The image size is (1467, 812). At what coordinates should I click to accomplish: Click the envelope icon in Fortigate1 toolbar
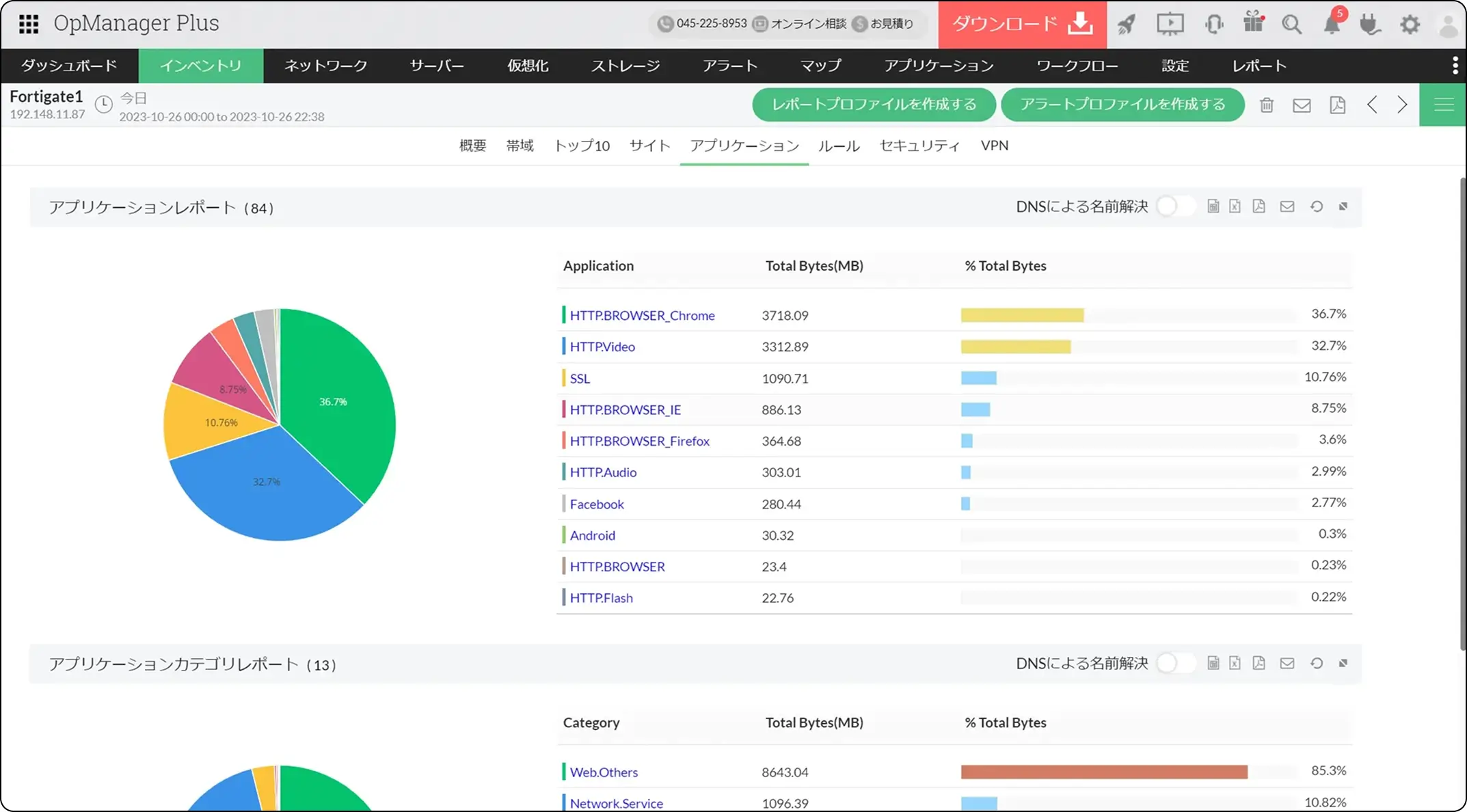coord(1302,105)
